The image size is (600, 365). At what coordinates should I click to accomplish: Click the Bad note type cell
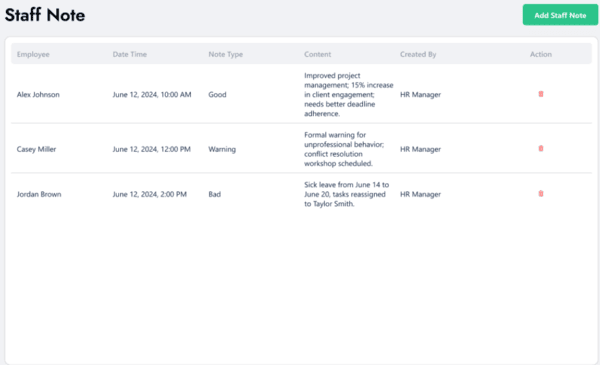[214, 194]
